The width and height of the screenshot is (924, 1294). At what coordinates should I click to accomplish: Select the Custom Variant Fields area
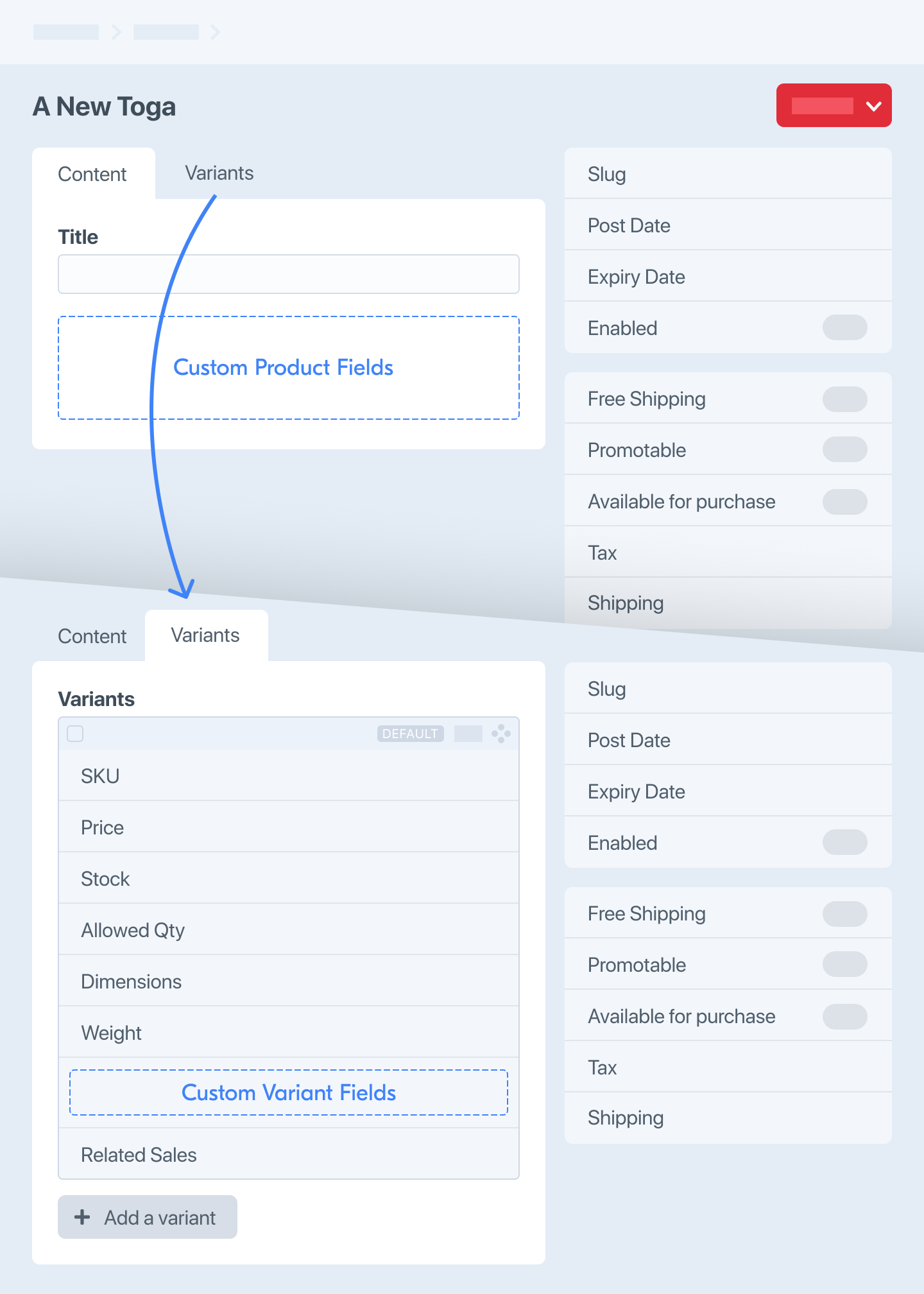[x=289, y=1092]
